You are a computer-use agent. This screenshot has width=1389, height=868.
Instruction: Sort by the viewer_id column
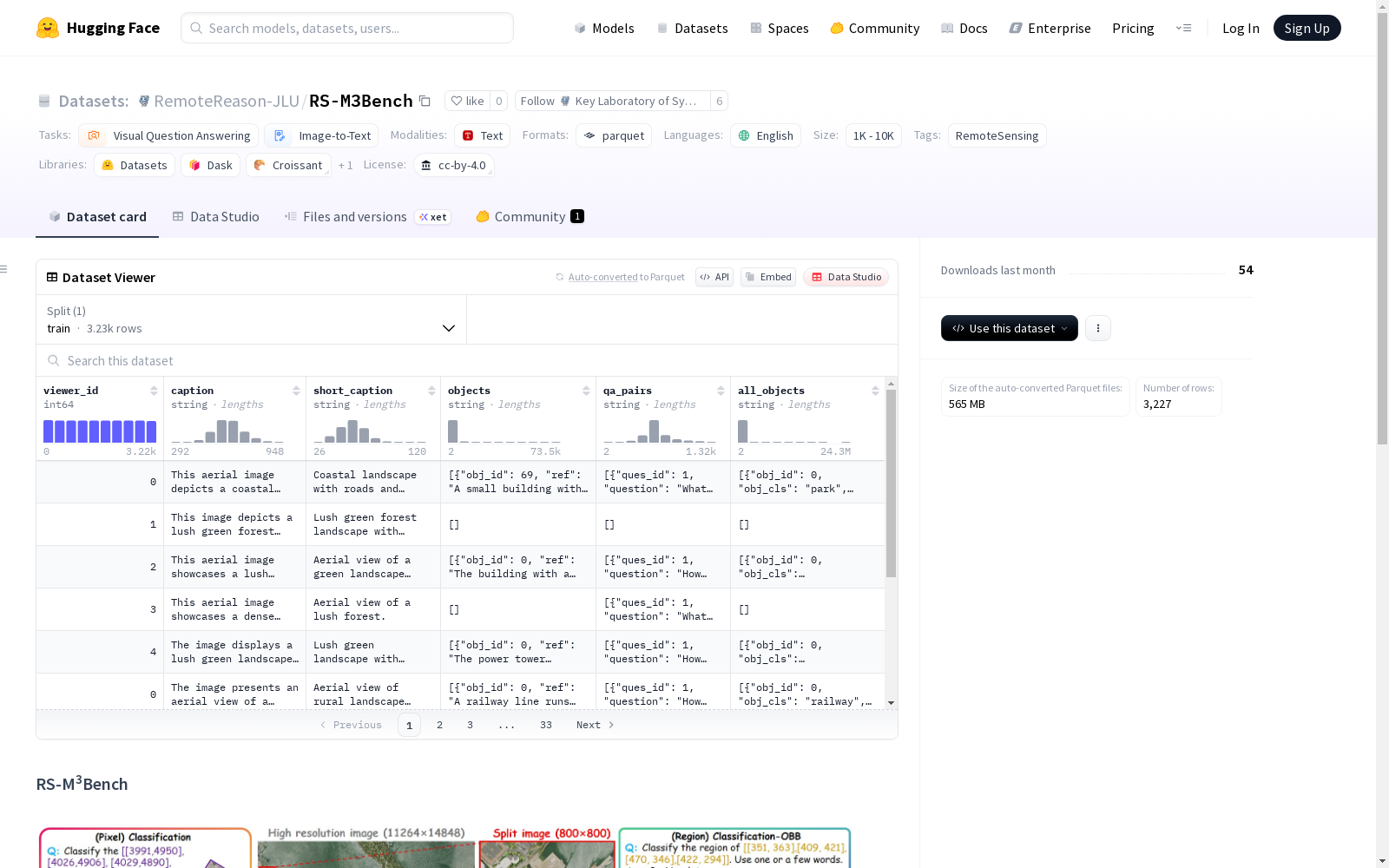tap(154, 391)
